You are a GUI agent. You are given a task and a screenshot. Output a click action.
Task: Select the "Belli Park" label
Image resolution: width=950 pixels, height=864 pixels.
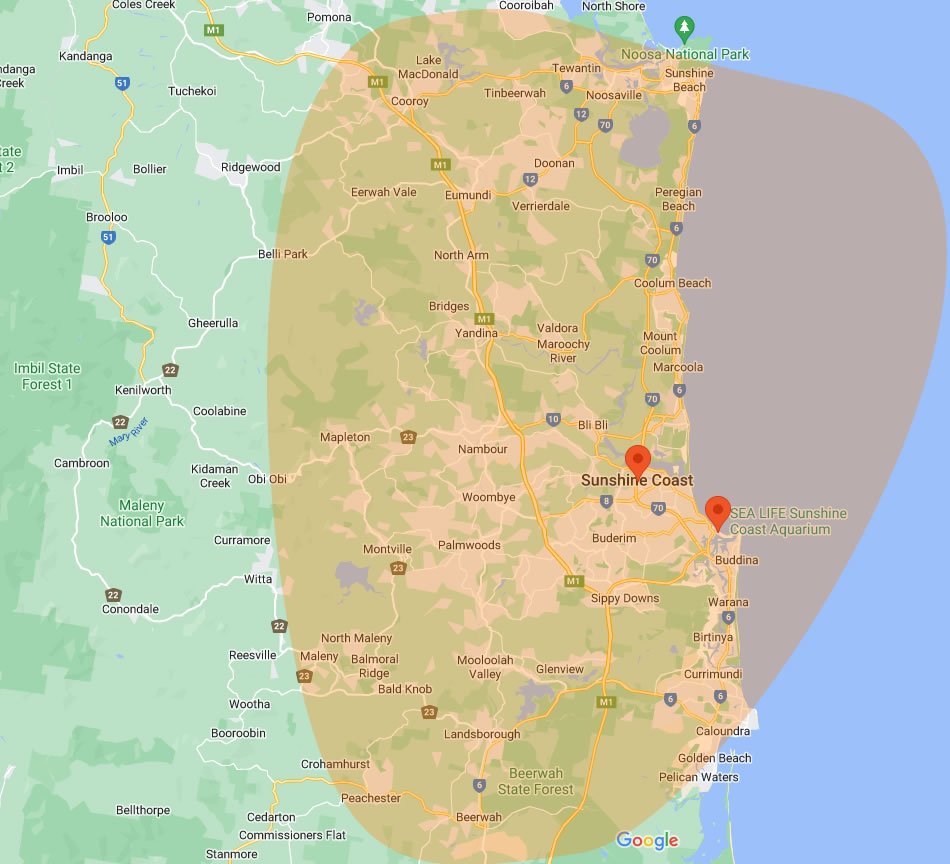point(283,254)
